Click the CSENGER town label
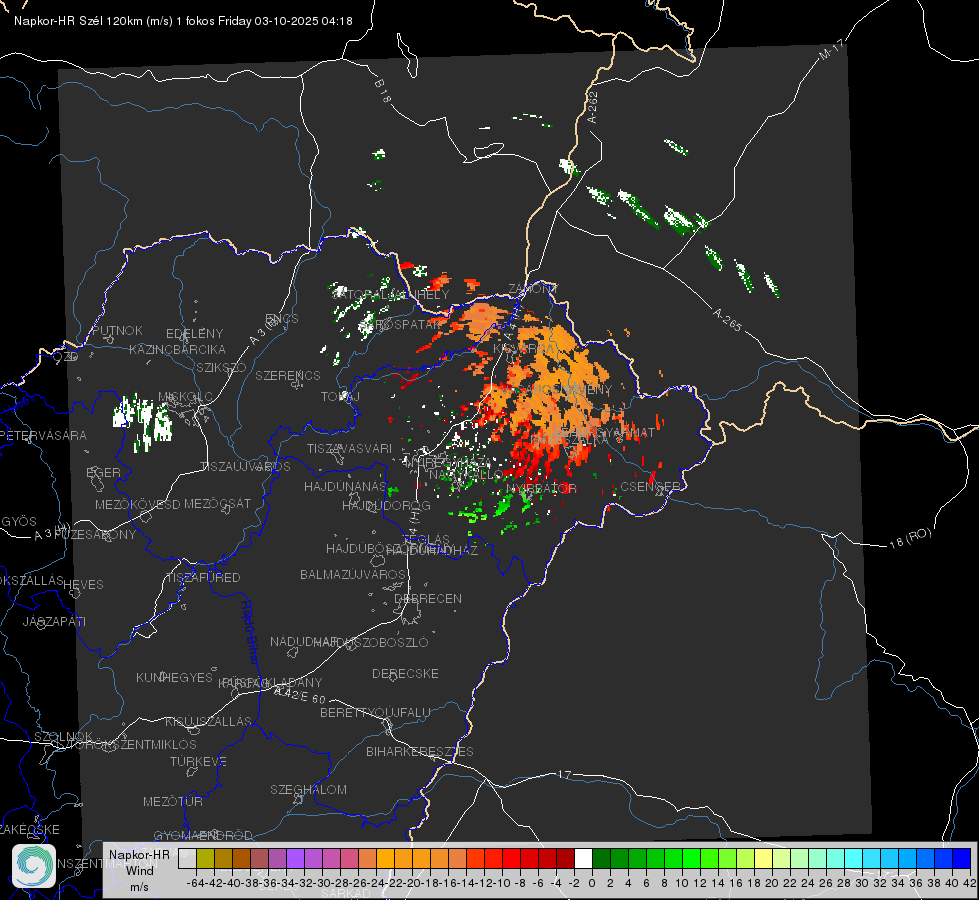Image resolution: width=979 pixels, height=900 pixels. tap(650, 486)
